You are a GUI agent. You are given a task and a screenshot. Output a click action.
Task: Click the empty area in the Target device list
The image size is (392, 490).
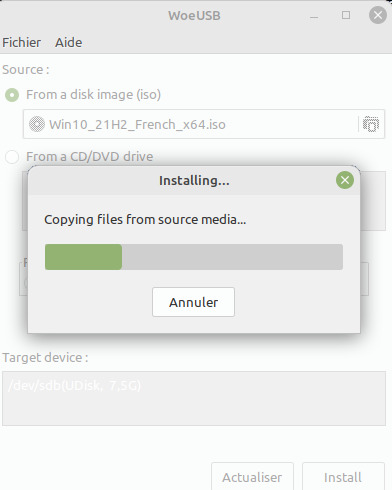tap(194, 410)
